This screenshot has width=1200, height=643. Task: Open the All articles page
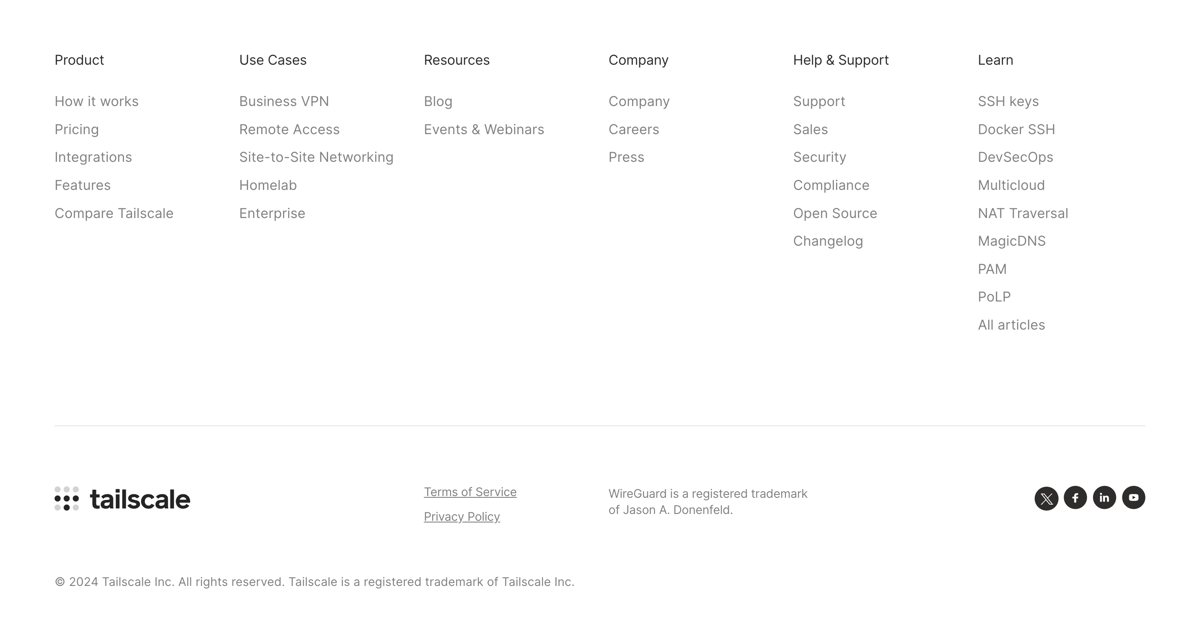(x=1011, y=324)
